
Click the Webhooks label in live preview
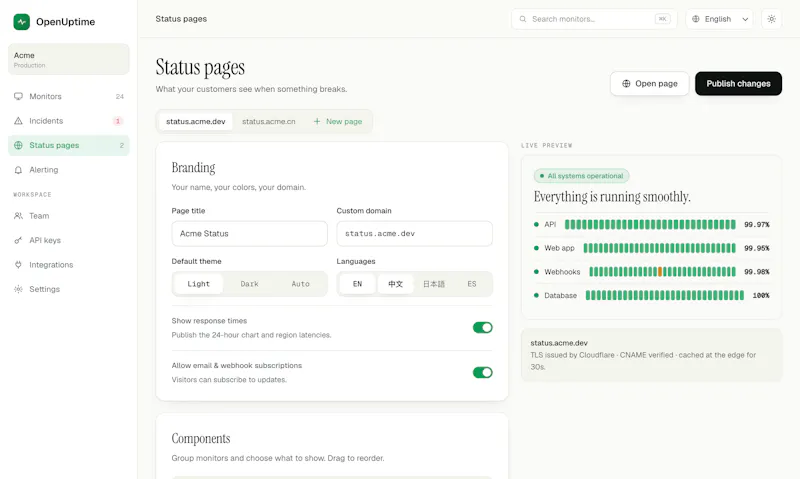click(x=562, y=272)
